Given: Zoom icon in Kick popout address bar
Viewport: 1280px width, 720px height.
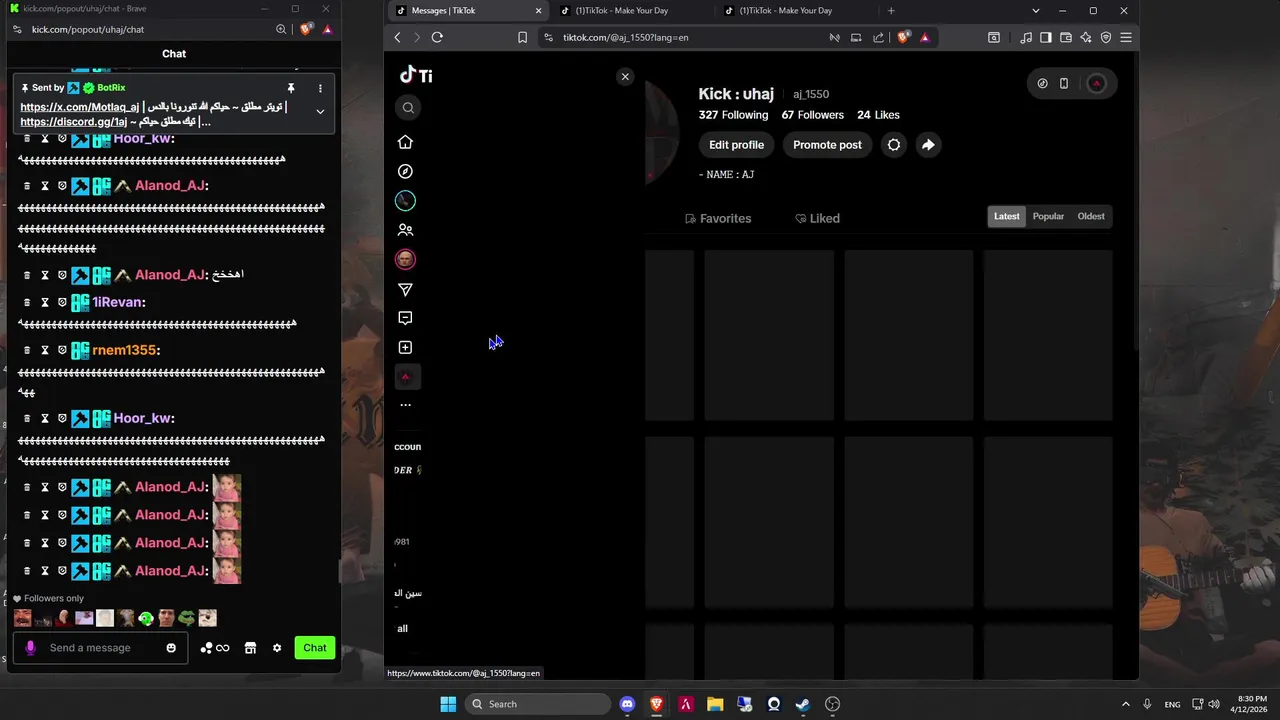Looking at the screenshot, I should (x=281, y=29).
